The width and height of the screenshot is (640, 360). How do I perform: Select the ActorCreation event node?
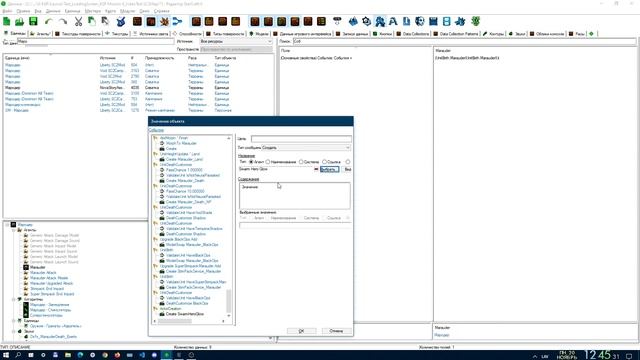pyautogui.click(x=170, y=309)
